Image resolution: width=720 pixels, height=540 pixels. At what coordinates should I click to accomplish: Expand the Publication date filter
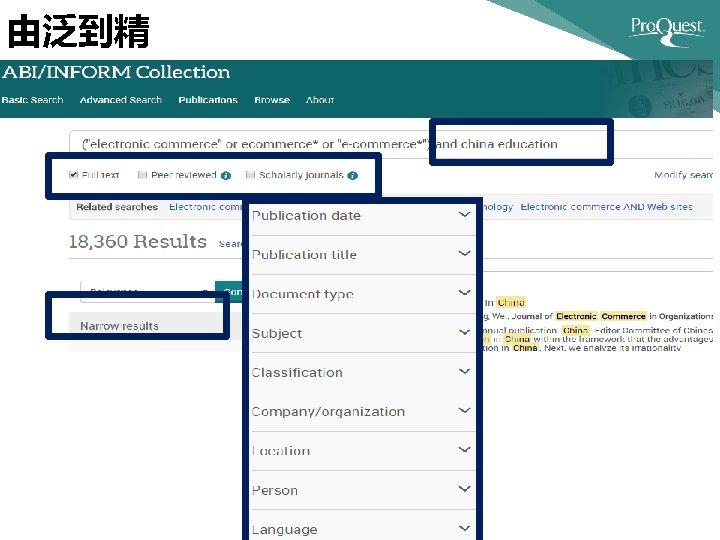(362, 215)
